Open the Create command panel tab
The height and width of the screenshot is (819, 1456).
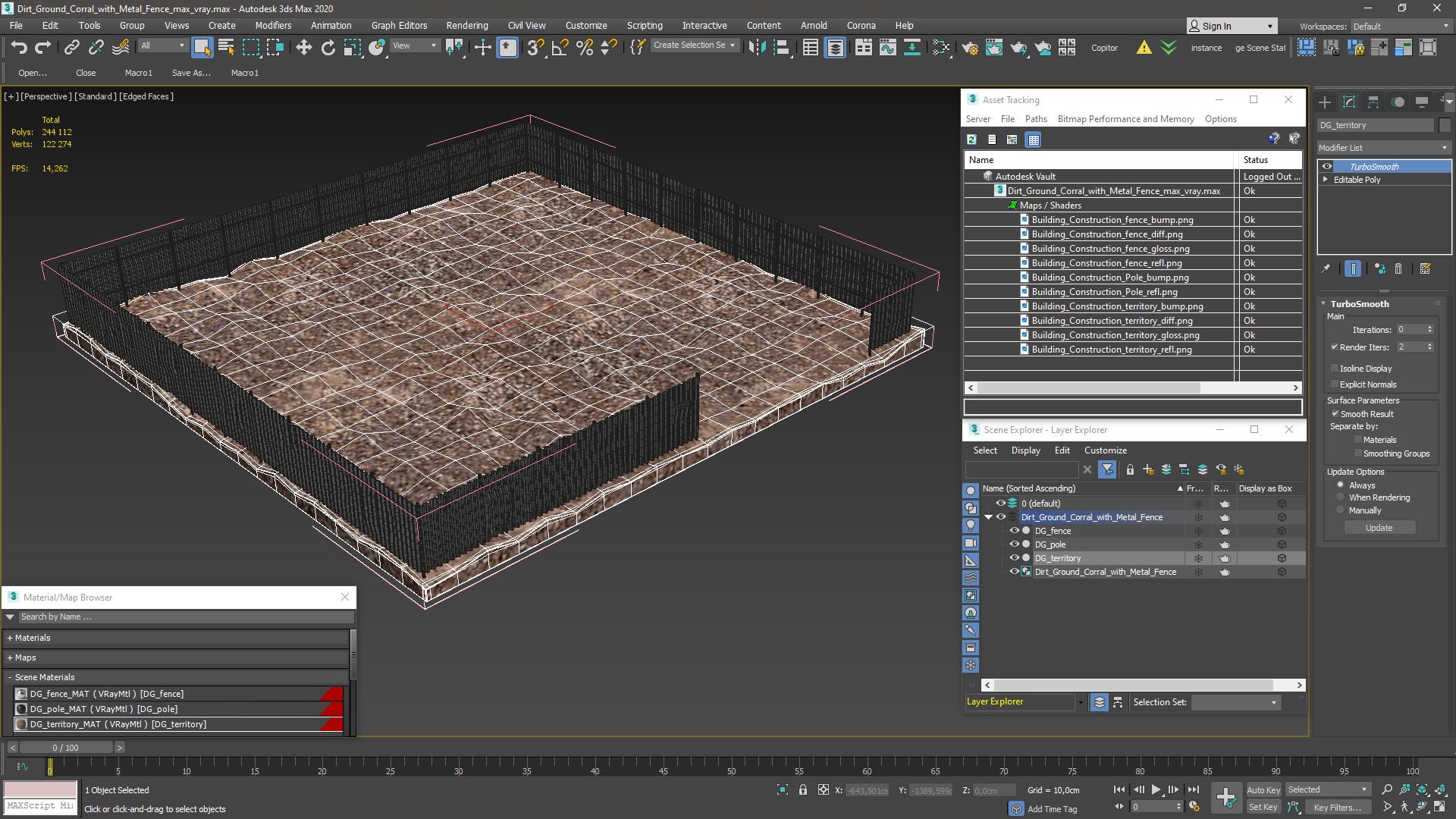pos(1324,102)
